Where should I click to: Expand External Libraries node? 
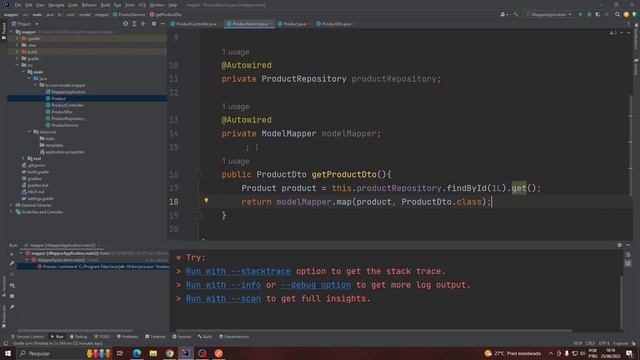coord(12,205)
